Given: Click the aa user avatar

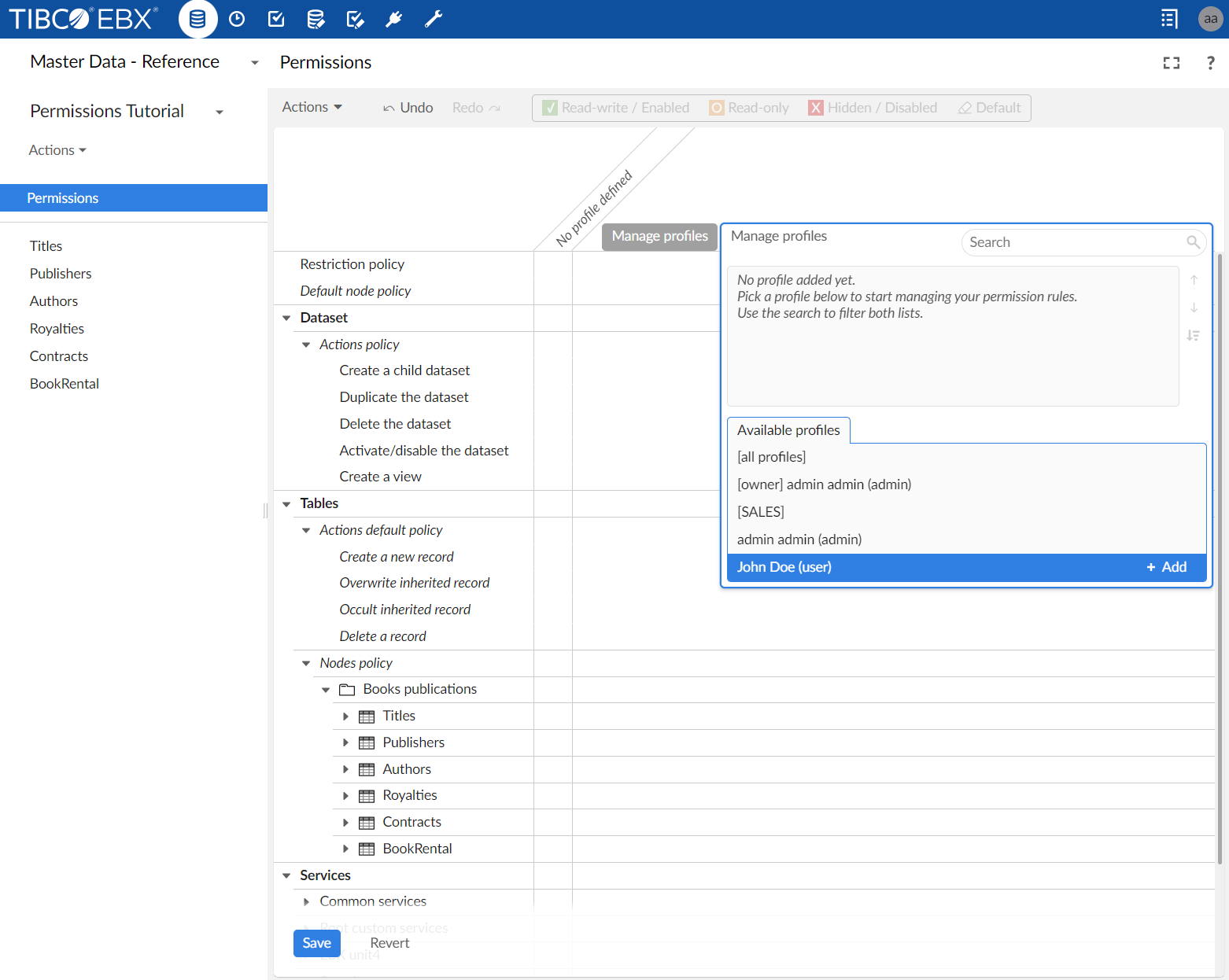Looking at the screenshot, I should 1210,19.
